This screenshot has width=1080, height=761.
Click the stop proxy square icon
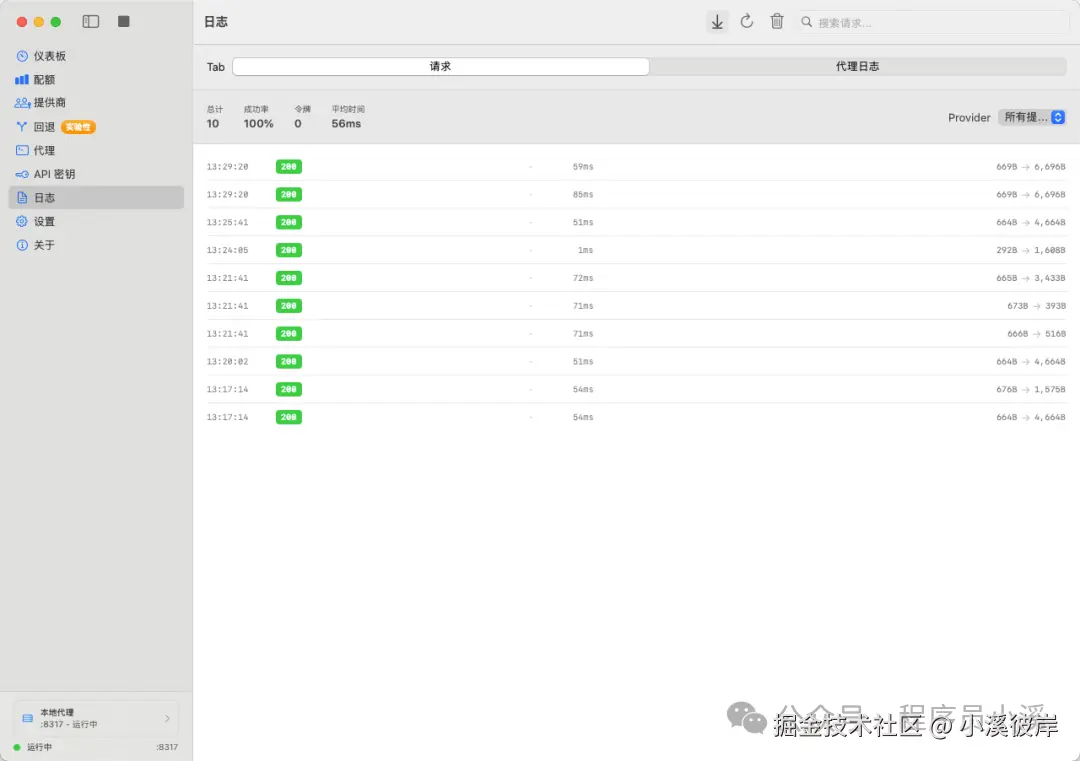124,21
